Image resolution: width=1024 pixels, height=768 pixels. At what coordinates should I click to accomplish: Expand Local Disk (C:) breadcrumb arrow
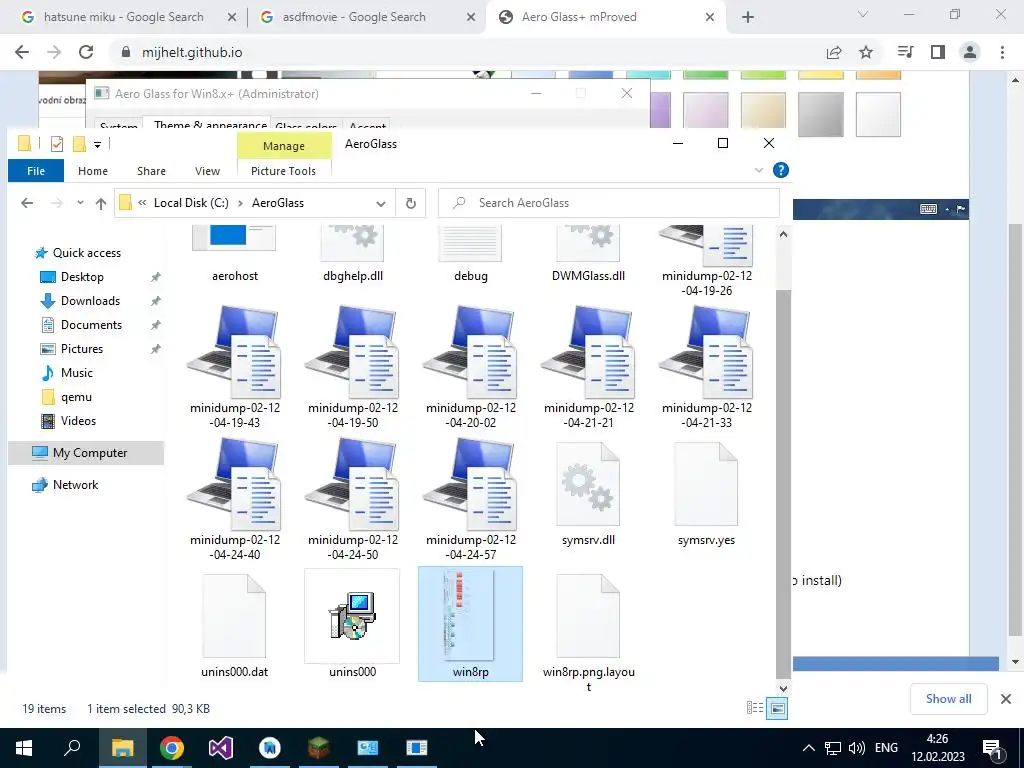pyautogui.click(x=240, y=203)
